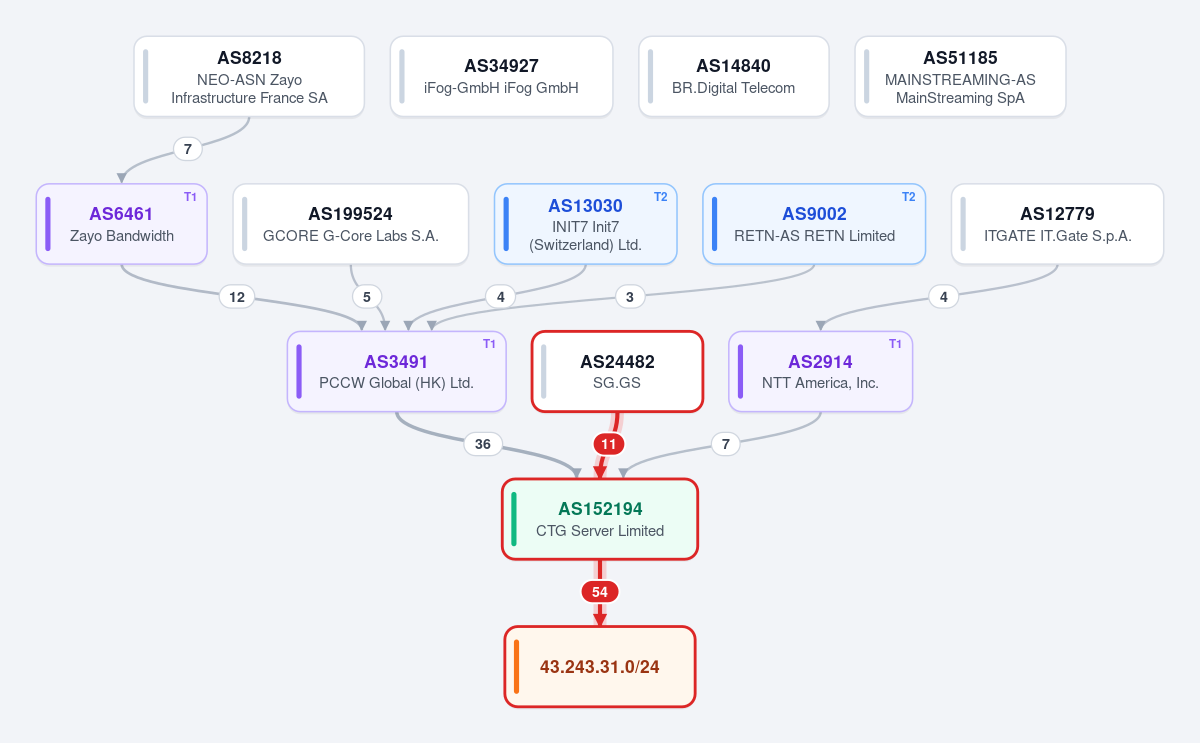The image size is (1200, 743).
Task: Click the edge count badge 12
Action: click(237, 296)
